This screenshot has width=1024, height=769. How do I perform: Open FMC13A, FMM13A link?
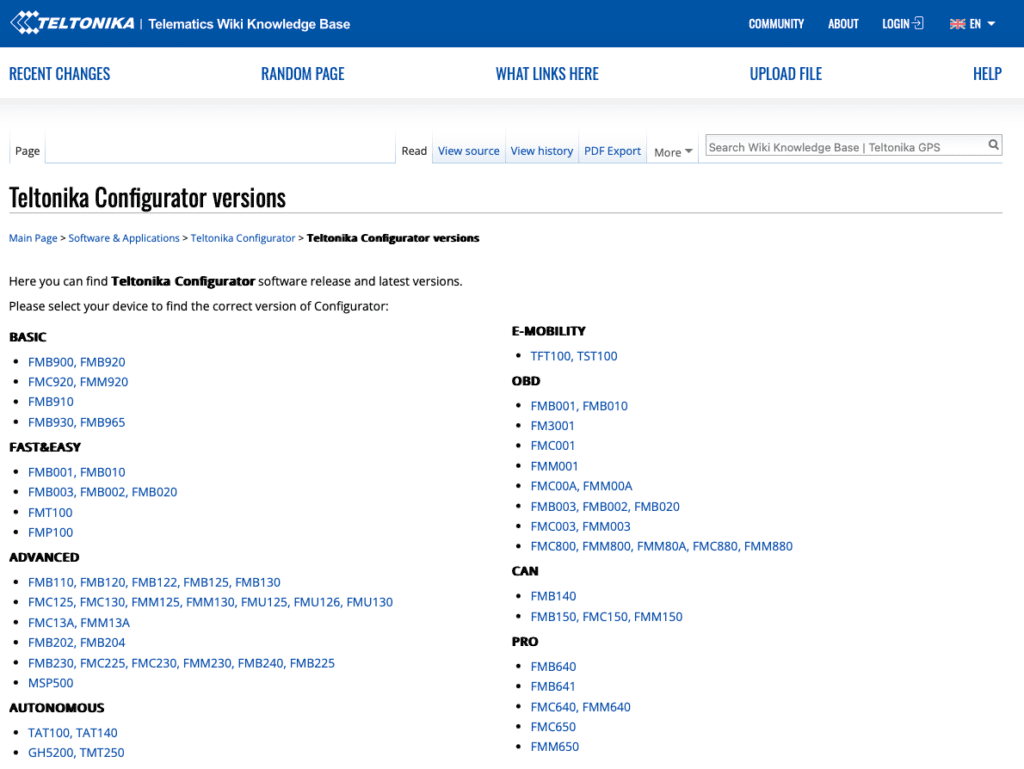pos(78,623)
